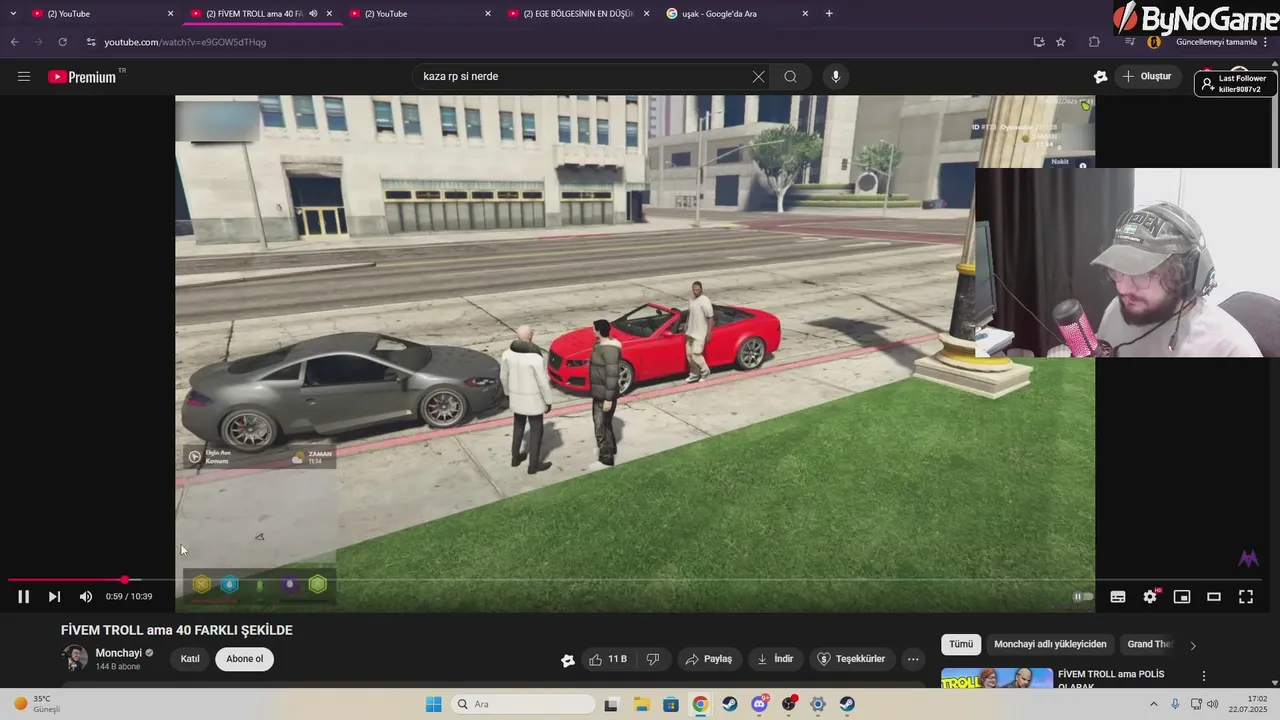This screenshot has height=720, width=1280.
Task: Open a new browser tab with plus
Action: pos(829,14)
